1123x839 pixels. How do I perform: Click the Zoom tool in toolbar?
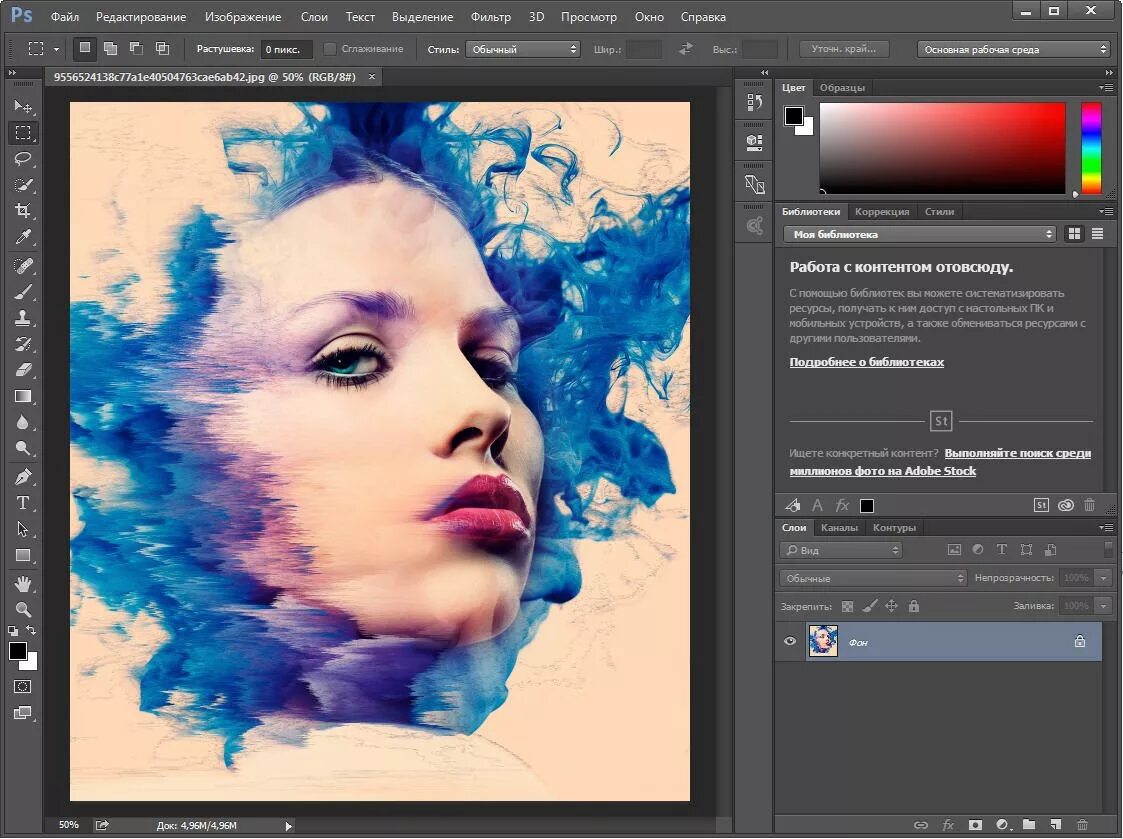tap(23, 609)
